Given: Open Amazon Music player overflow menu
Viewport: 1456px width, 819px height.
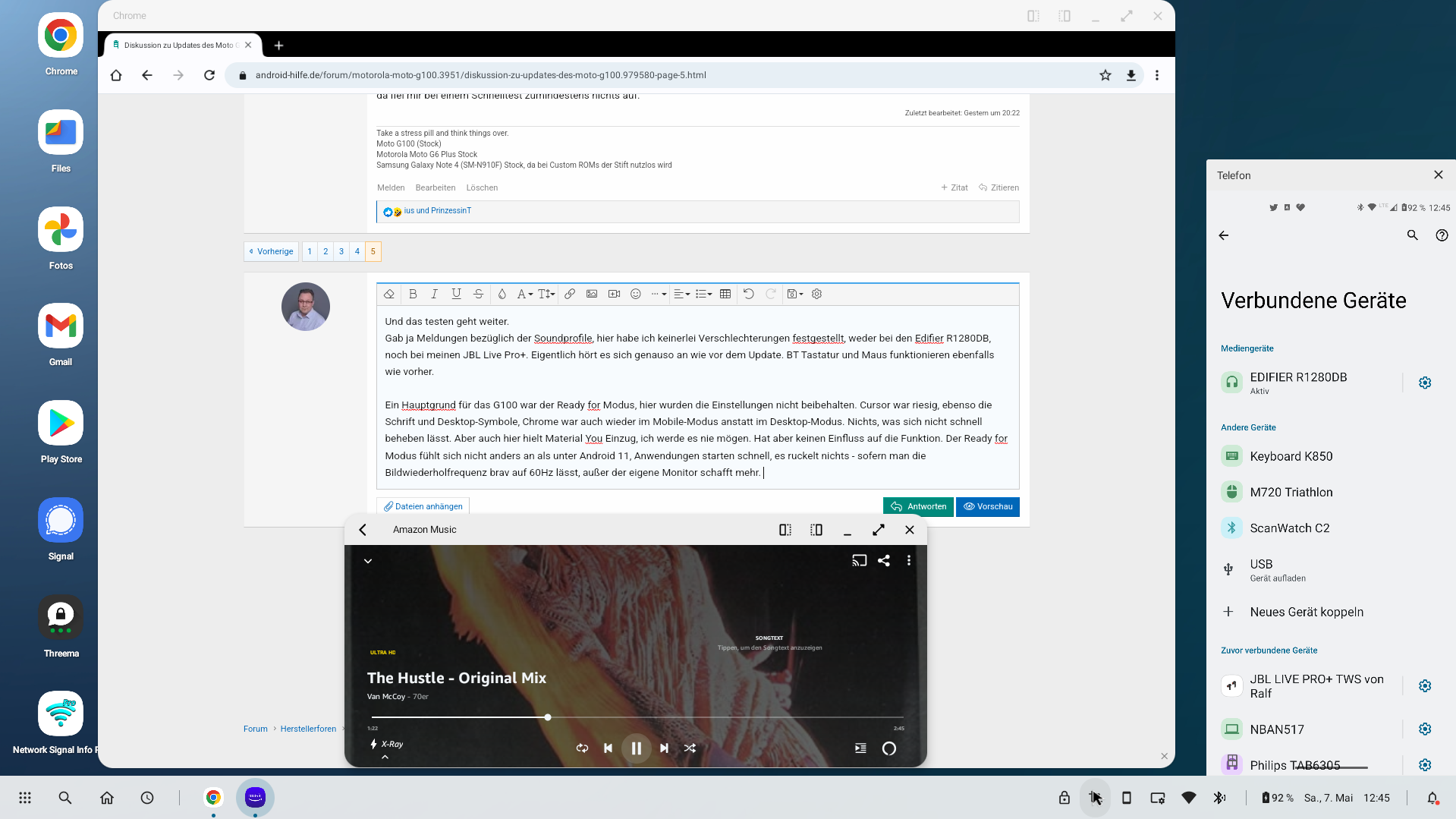Looking at the screenshot, I should coord(909,561).
